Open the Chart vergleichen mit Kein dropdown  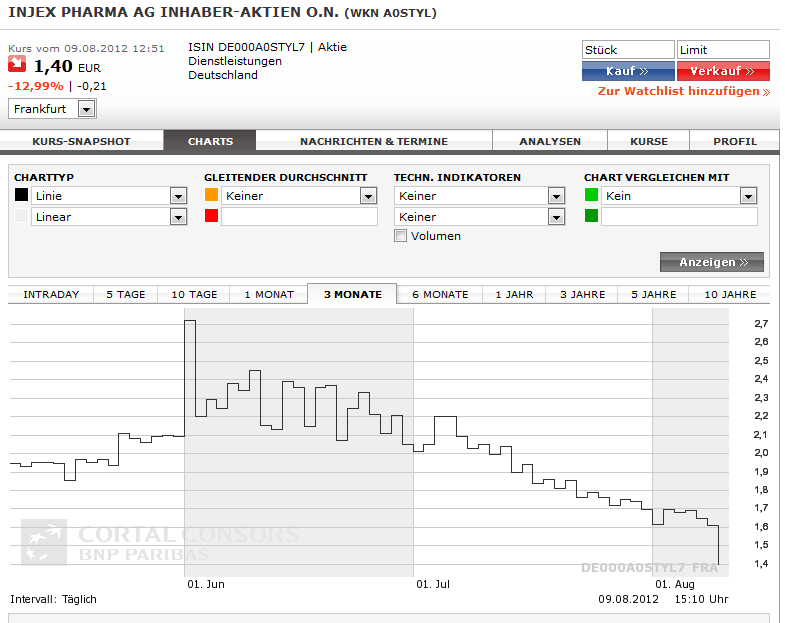click(679, 196)
